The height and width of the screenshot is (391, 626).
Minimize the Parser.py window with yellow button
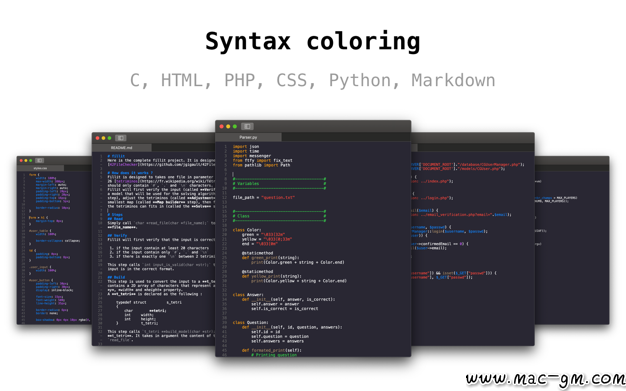pos(228,126)
